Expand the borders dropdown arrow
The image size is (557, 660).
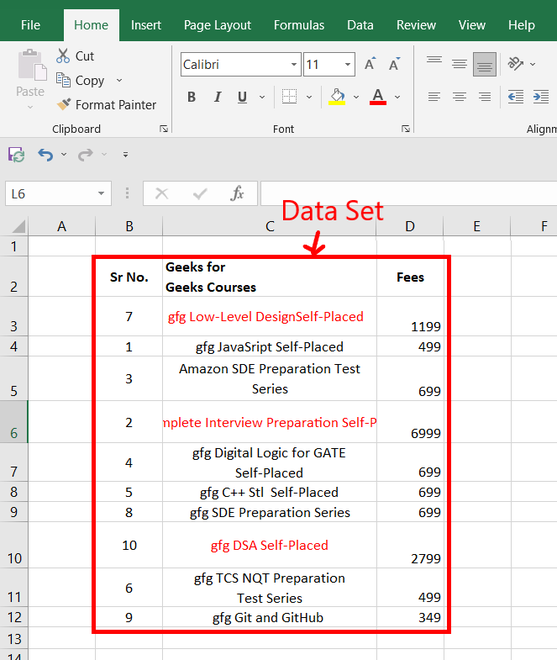coord(309,97)
